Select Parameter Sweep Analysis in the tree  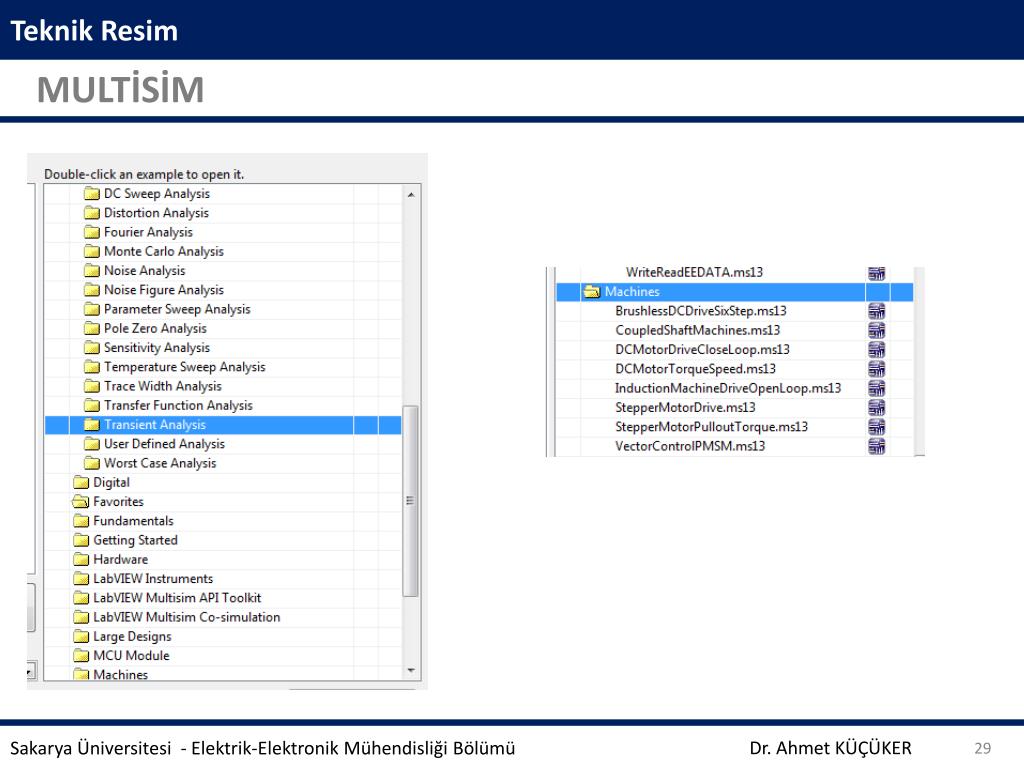click(177, 309)
